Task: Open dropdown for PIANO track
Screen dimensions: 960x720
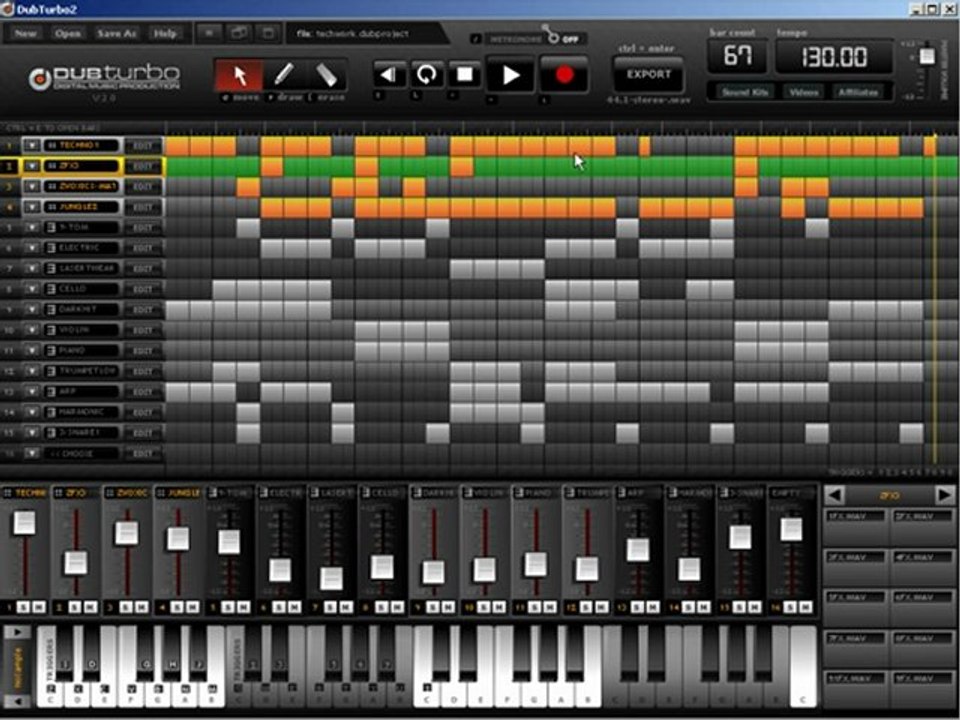Action: [31, 351]
